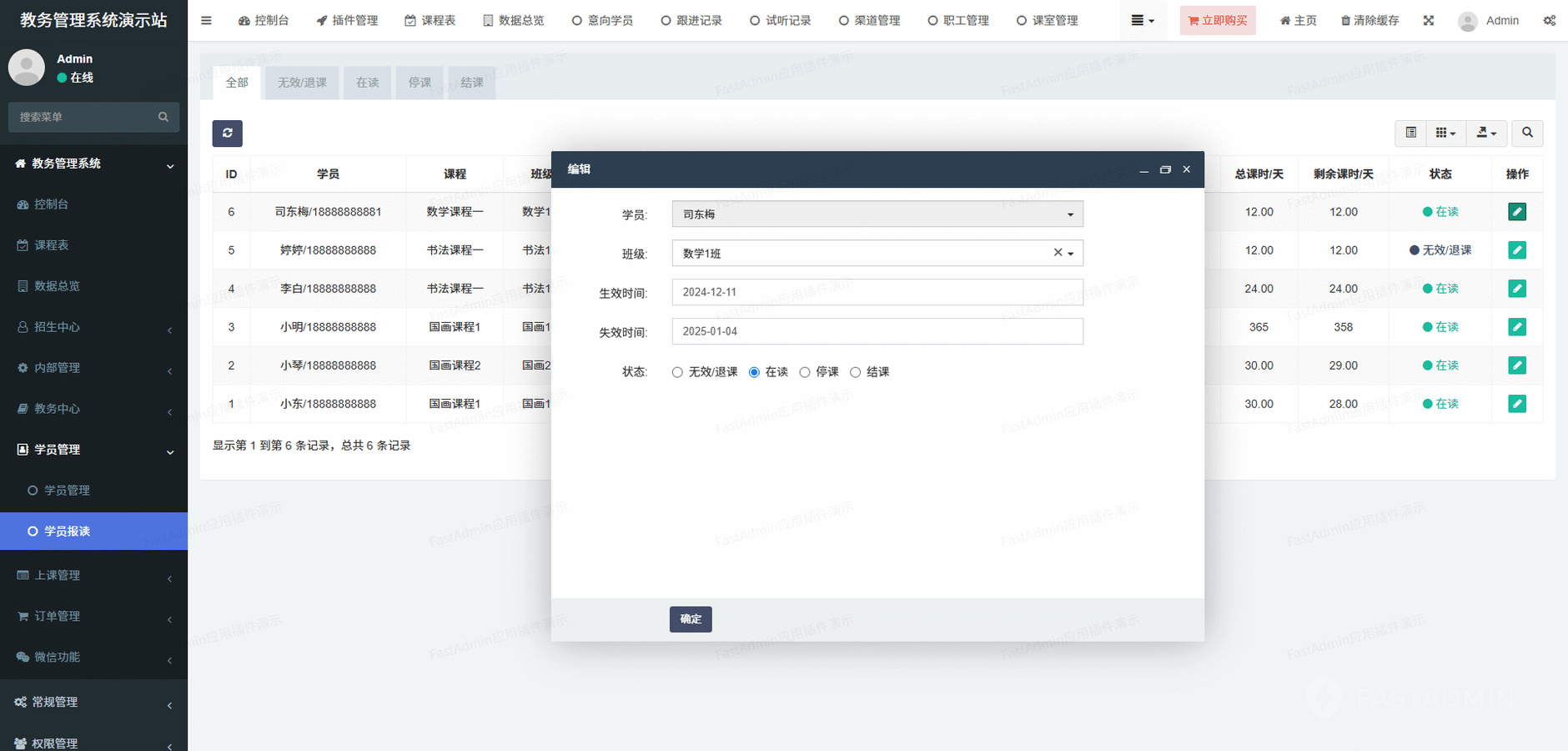The image size is (1568, 751).
Task: Click the 立即购买 button
Action: click(x=1217, y=21)
